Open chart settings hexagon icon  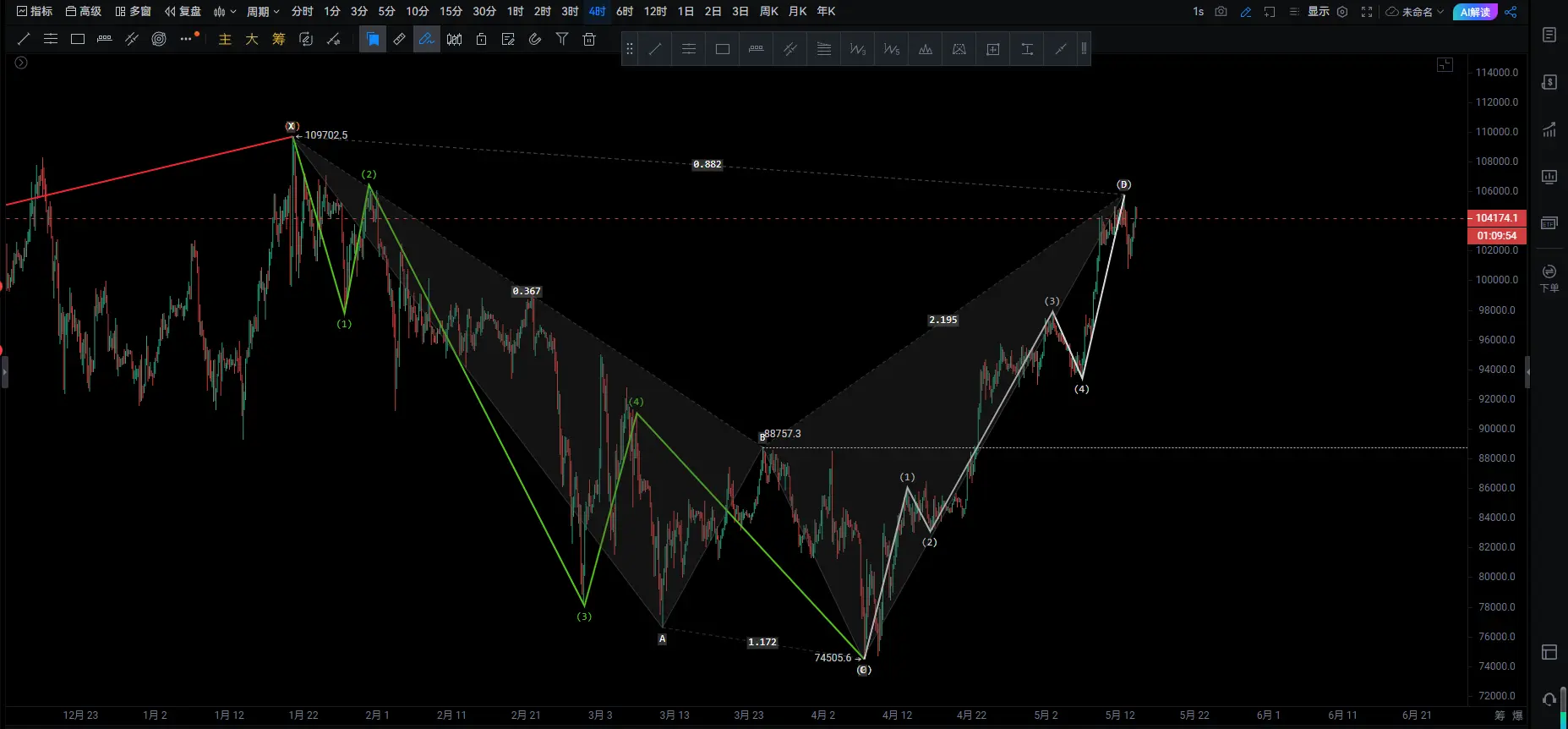coord(1342,11)
